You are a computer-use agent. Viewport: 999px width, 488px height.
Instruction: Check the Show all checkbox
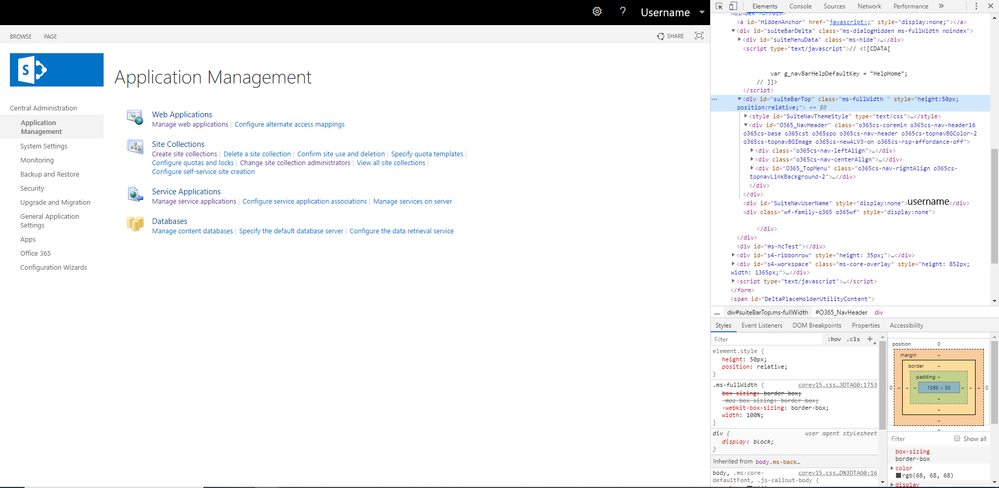coord(957,438)
